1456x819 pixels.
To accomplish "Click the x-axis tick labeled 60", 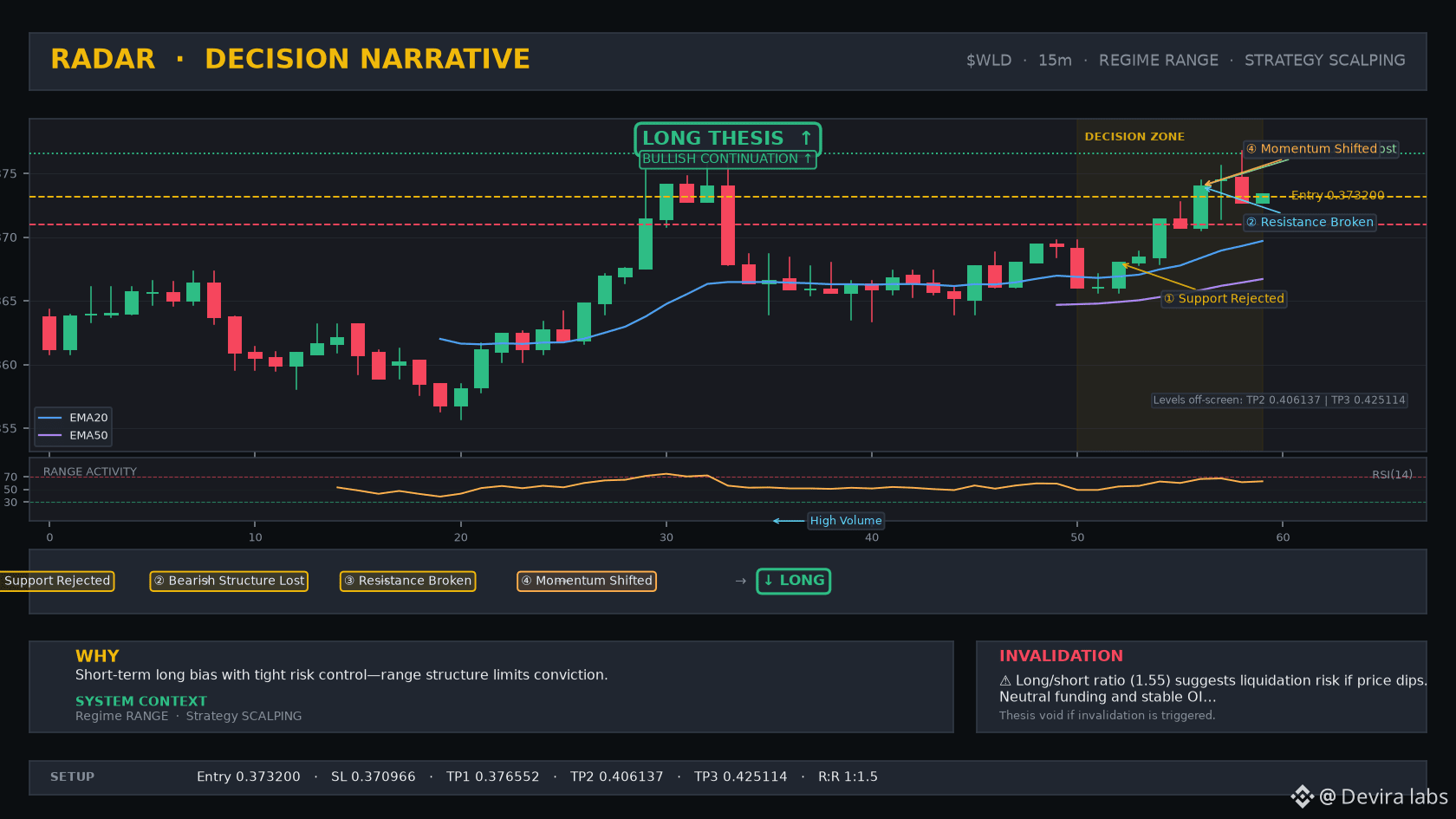I will coord(1283,537).
